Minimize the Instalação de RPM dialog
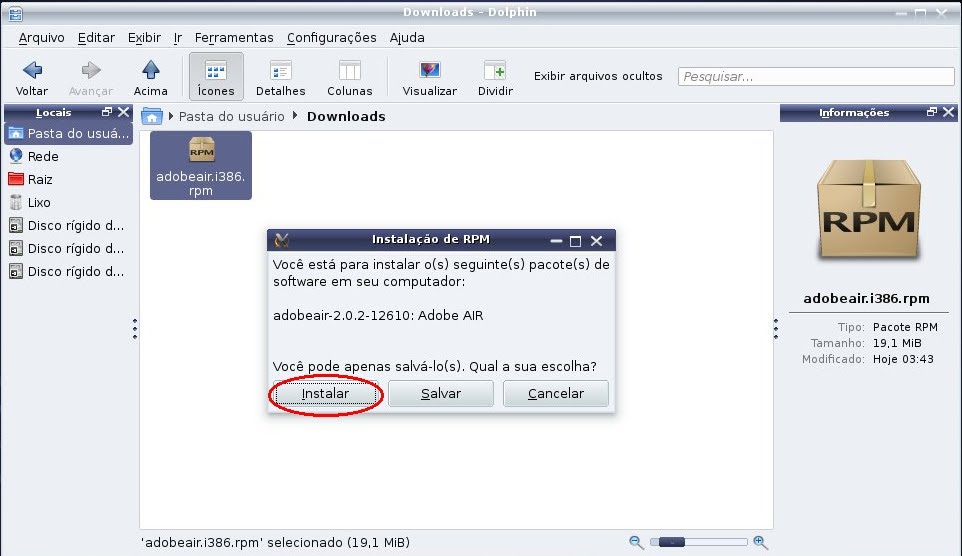 [x=556, y=241]
